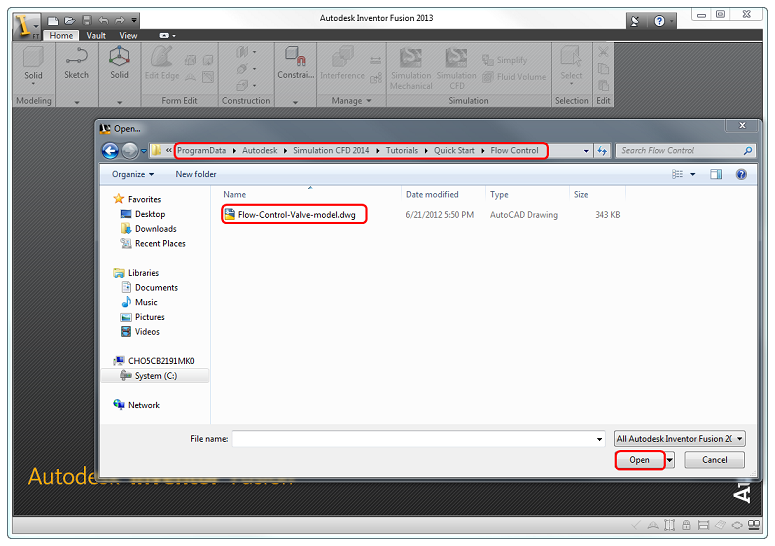
Task: Click the Redo arrow in quick access toolbar
Action: click(120, 20)
